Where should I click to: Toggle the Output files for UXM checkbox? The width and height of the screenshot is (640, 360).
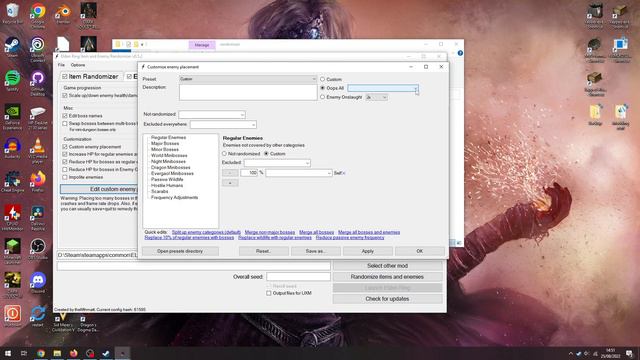pos(269,293)
